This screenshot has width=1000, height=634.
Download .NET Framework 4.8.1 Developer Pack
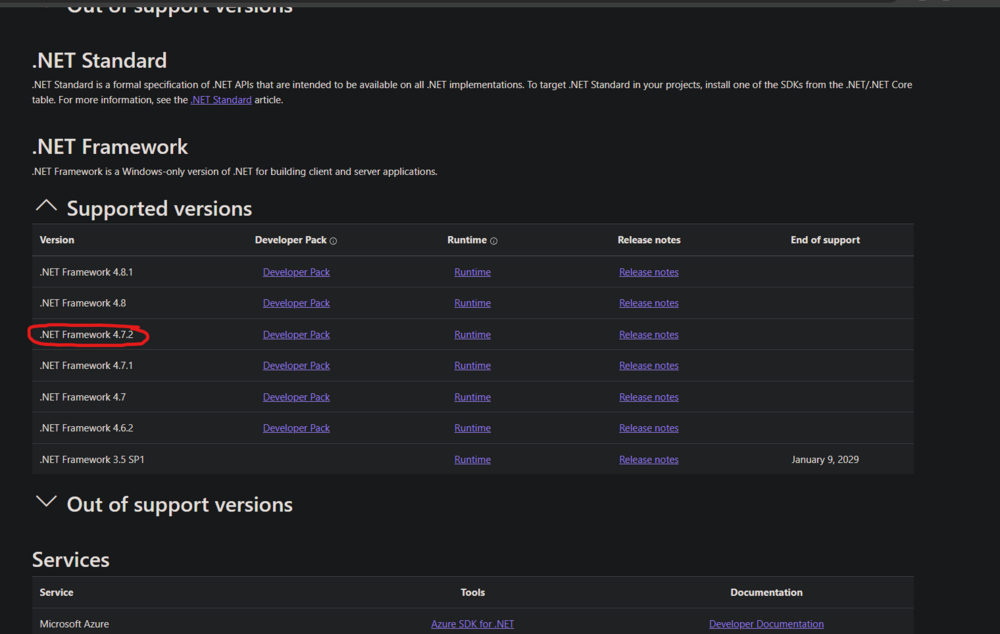tap(296, 272)
